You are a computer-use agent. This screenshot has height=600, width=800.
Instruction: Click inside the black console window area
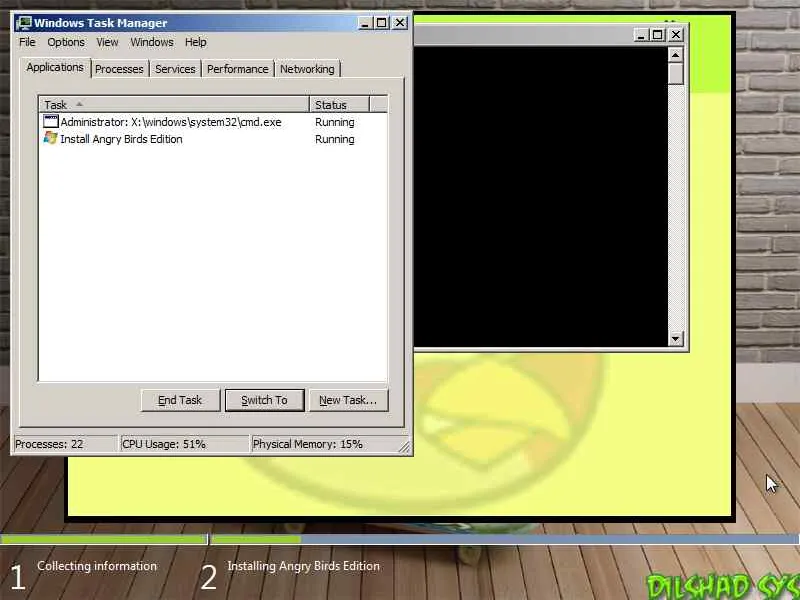[x=540, y=196]
